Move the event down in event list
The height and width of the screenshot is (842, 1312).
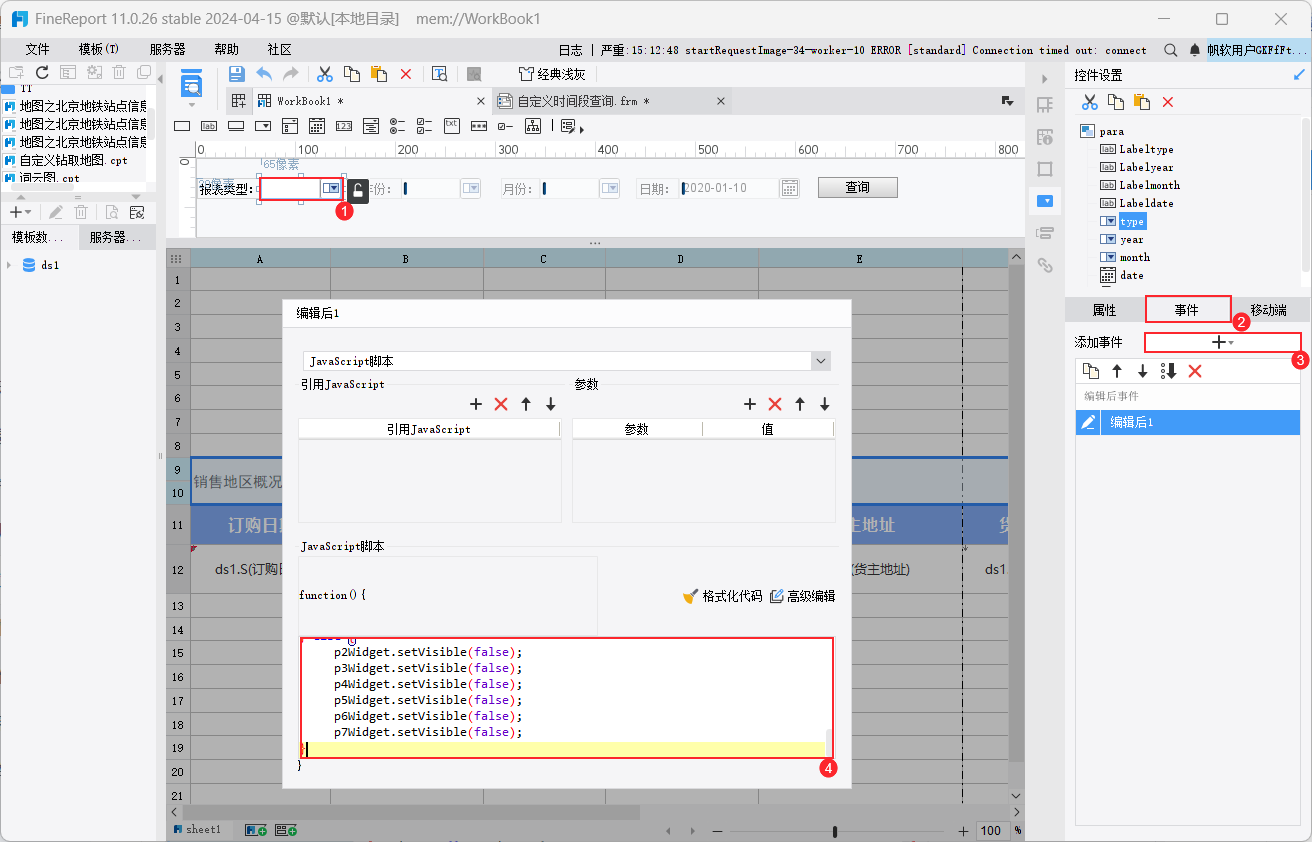[x=1142, y=371]
